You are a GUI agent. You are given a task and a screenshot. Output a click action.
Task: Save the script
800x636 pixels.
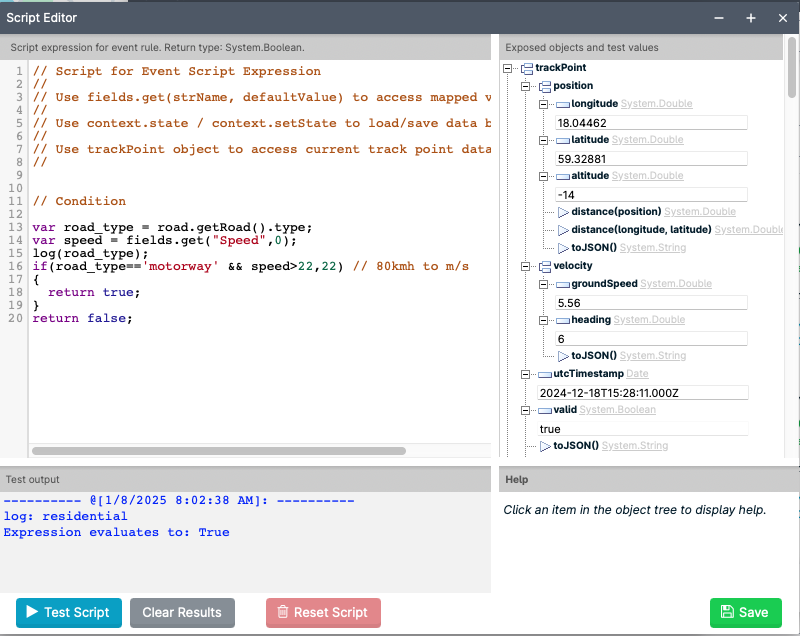point(745,613)
